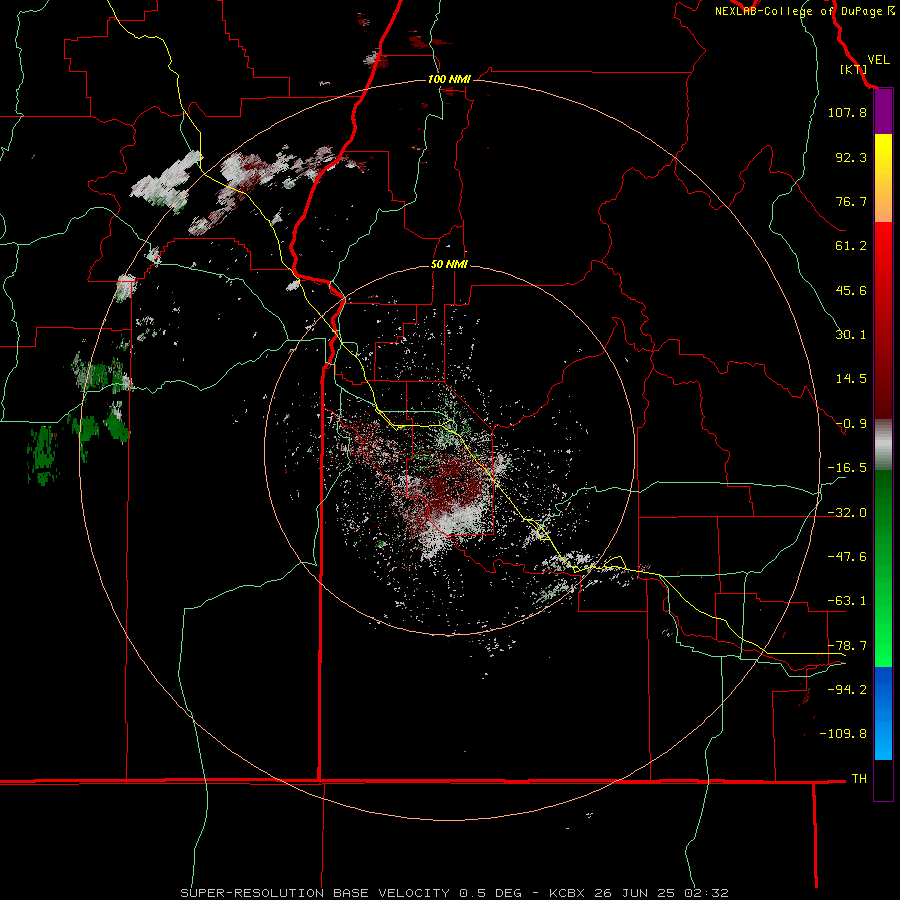The image size is (900, 900).
Task: Click the green segment of the color bar
Action: [x=883, y=568]
